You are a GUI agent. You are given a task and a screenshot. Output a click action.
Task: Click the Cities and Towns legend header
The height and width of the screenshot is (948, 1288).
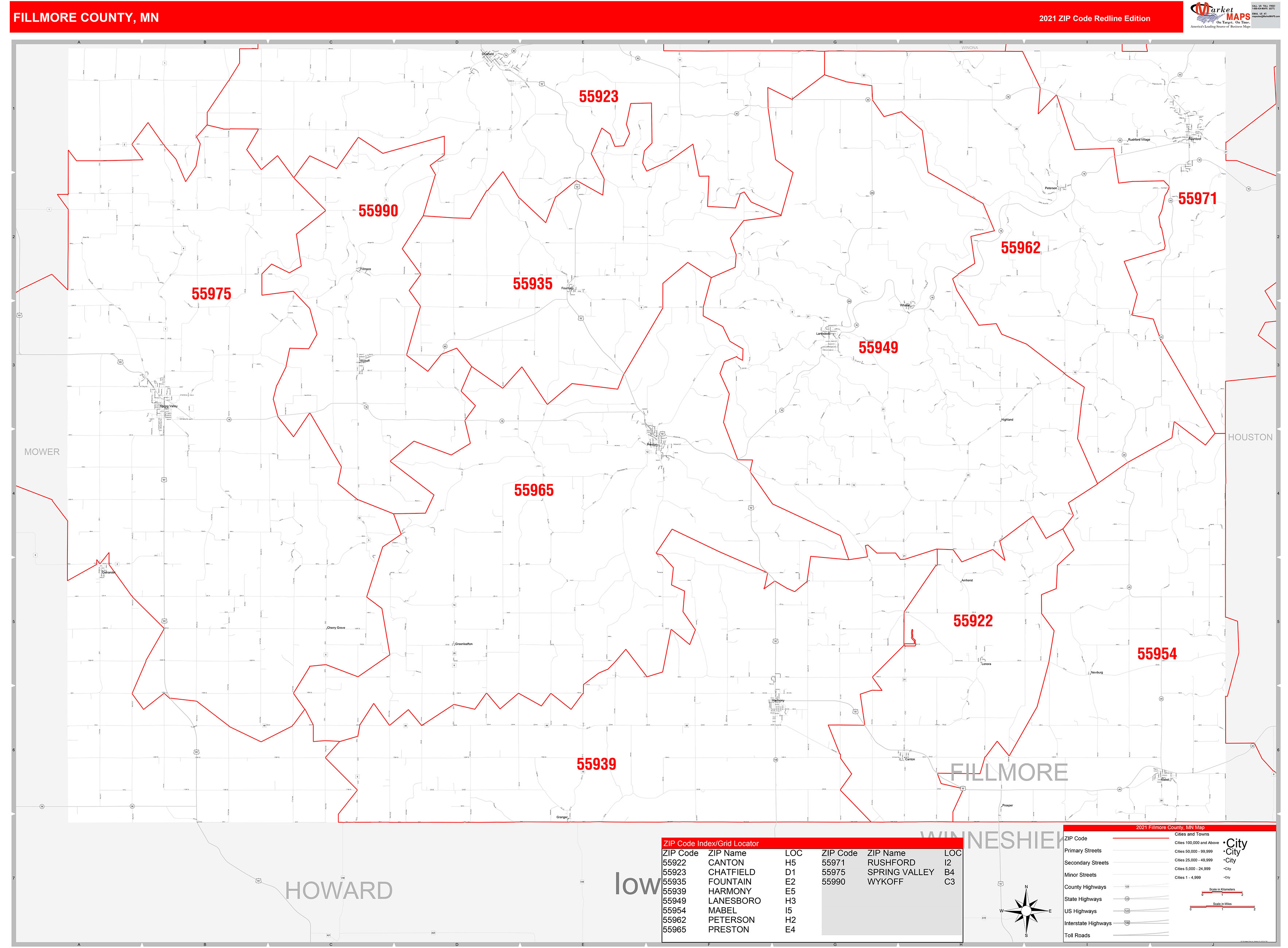1192,834
